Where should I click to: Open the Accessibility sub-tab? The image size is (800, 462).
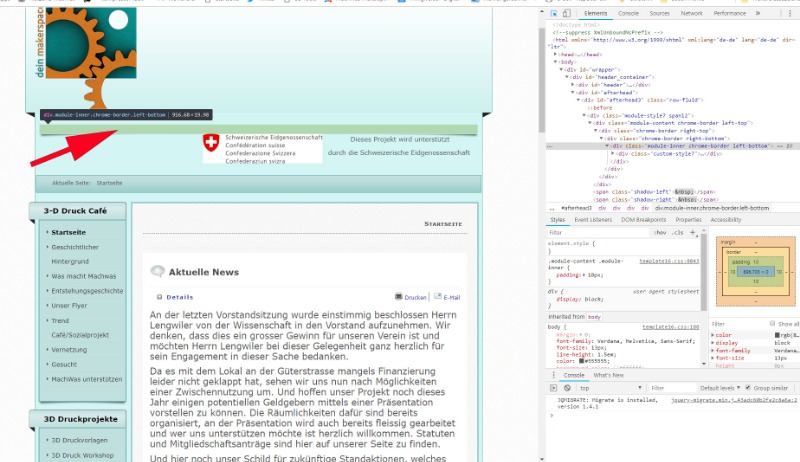[726, 220]
